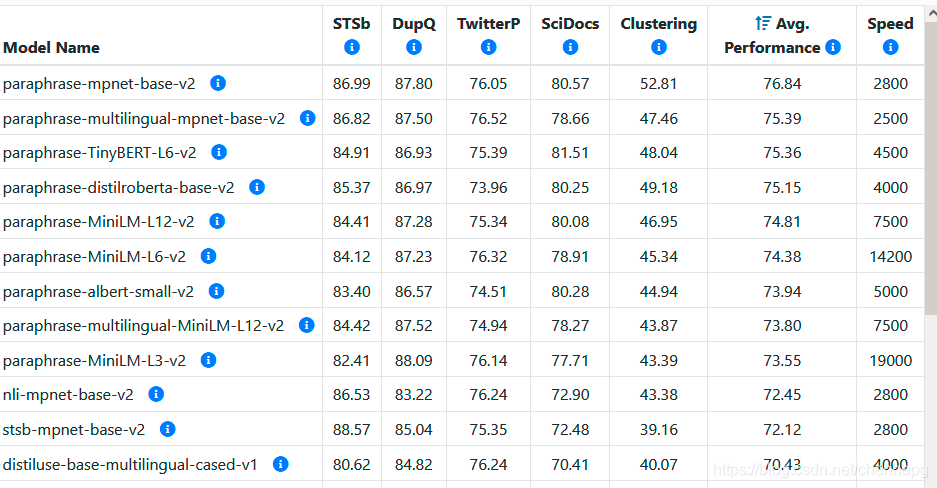The image size is (937, 488).
Task: Click info icon next to paraphrase-TinyBERT-L6-v2
Action: pos(219,152)
